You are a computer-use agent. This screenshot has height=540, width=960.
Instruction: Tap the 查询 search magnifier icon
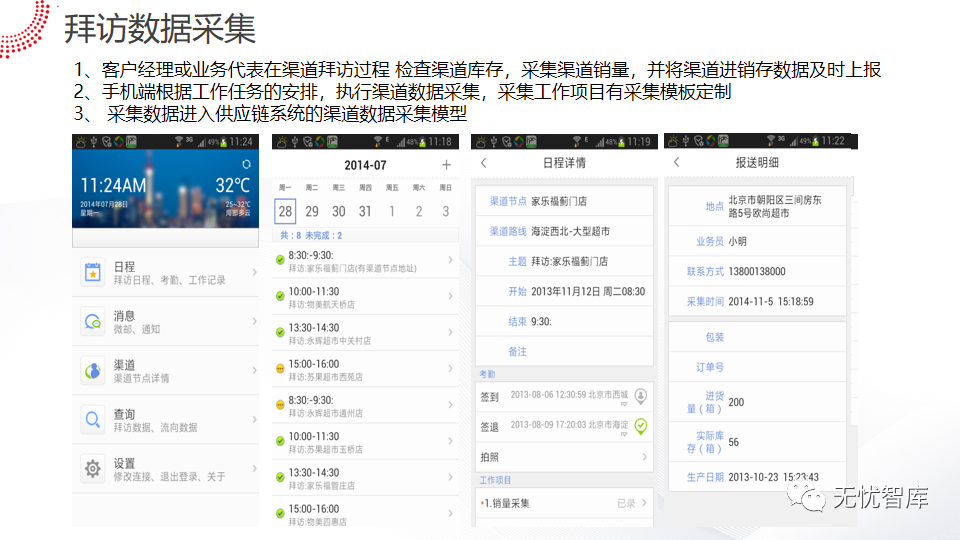click(x=92, y=419)
